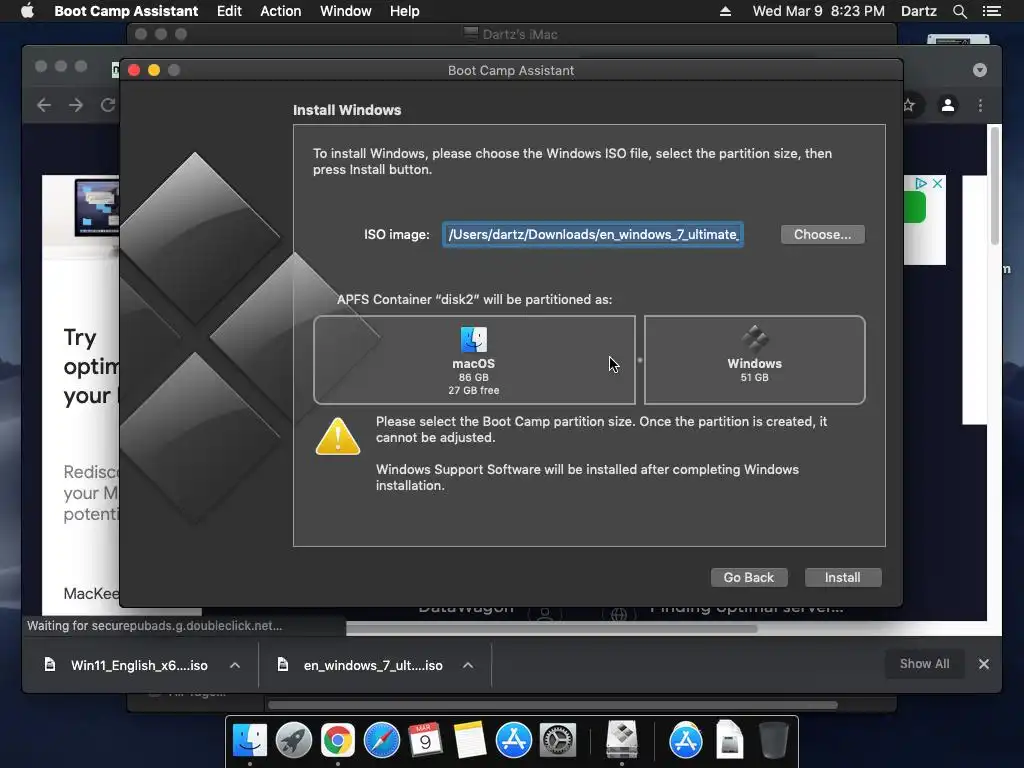
Task: Open System Preferences from the Dock
Action: pos(557,741)
